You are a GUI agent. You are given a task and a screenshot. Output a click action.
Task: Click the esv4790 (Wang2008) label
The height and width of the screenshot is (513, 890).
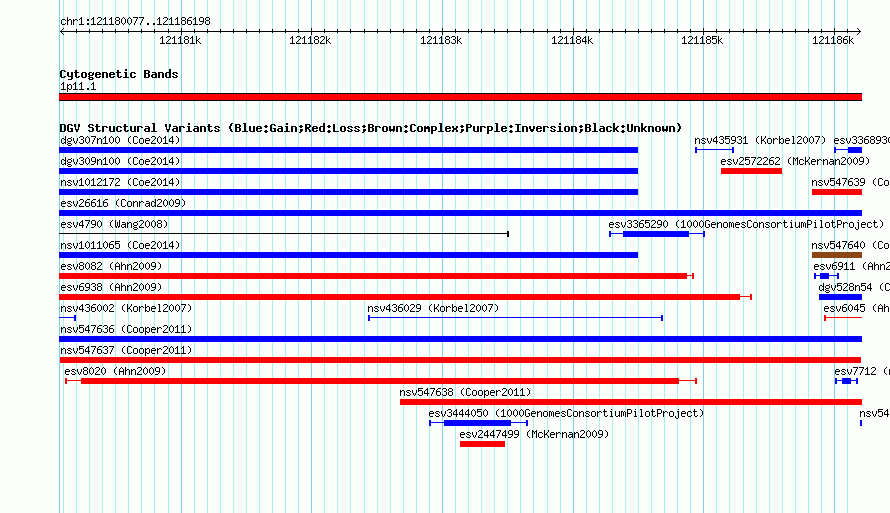[114, 224]
